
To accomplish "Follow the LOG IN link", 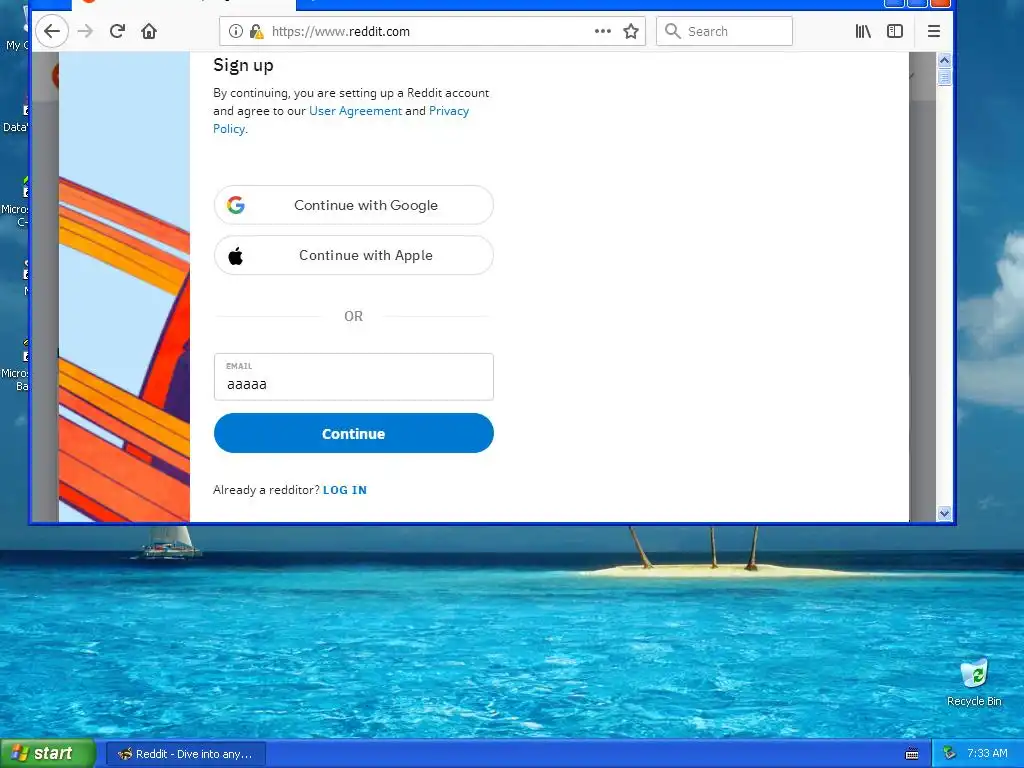I will [345, 490].
